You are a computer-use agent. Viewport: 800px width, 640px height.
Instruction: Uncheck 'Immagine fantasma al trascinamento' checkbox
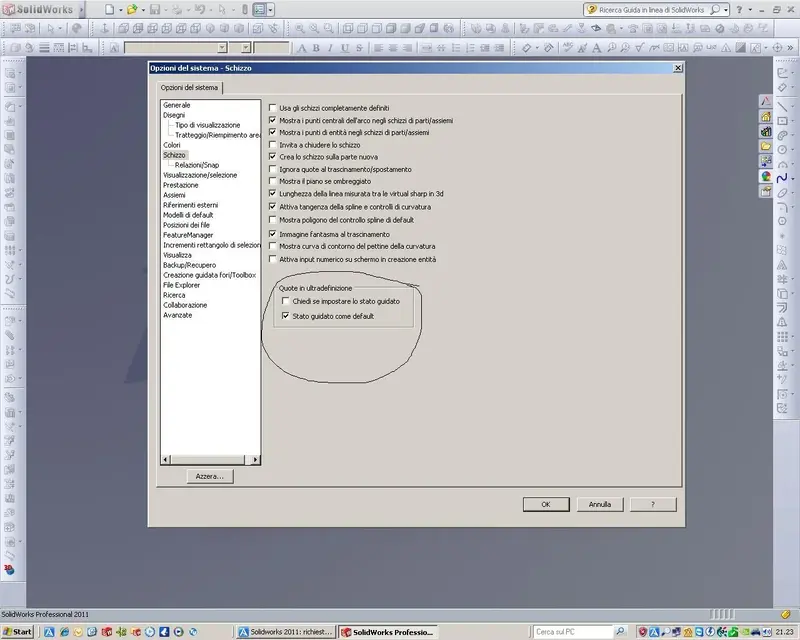click(272, 234)
